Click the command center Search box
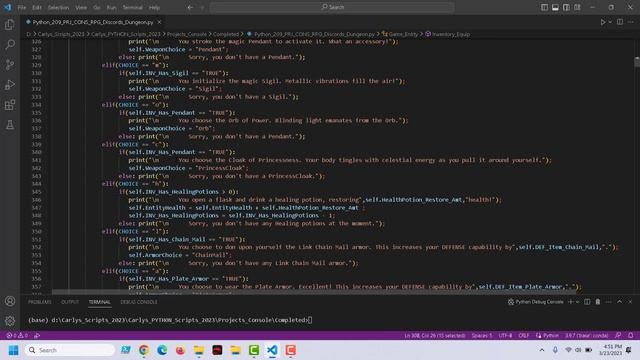Viewport: 640px width, 360px height. click(332, 7)
